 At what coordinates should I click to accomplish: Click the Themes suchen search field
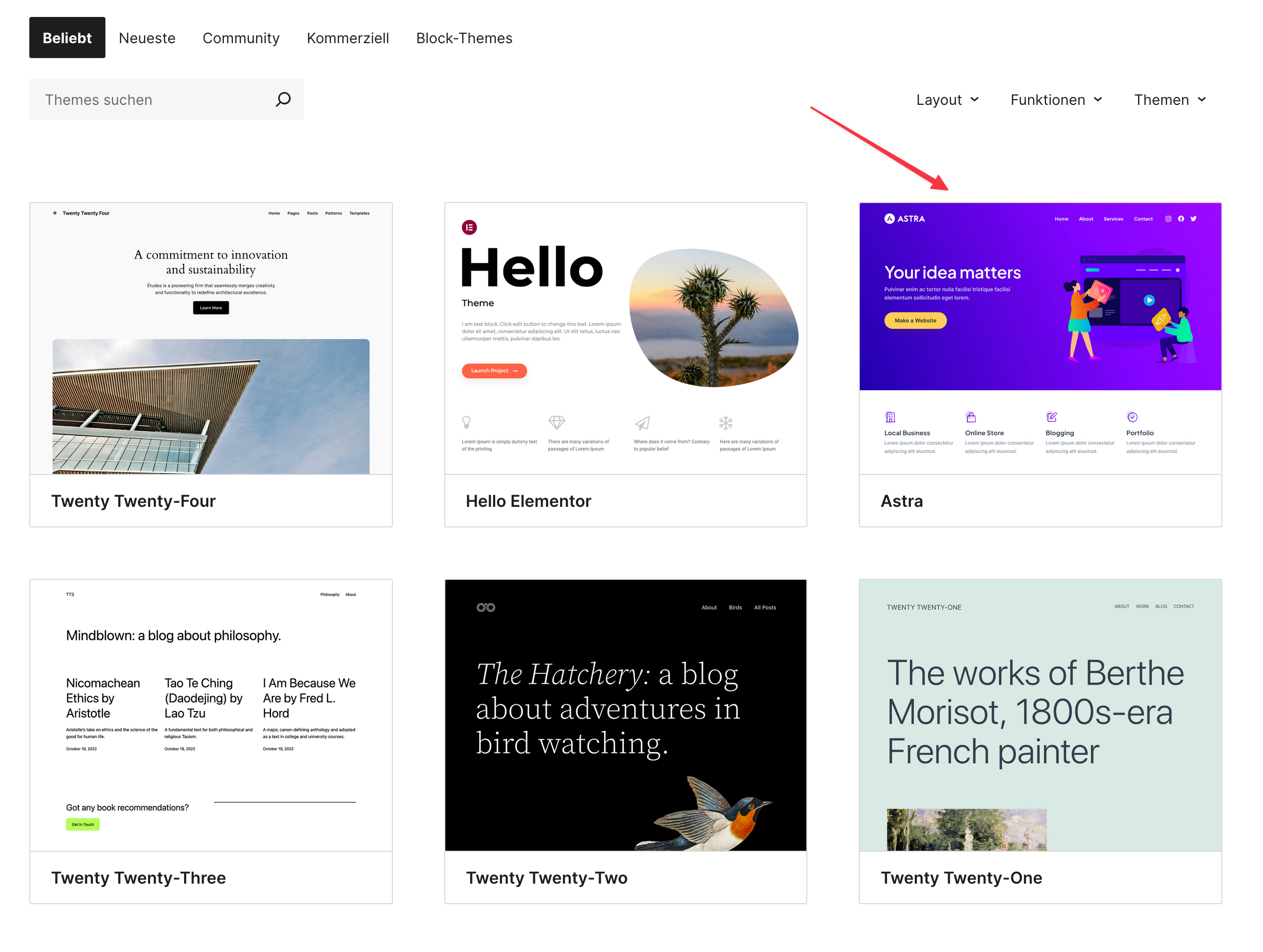pos(166,99)
